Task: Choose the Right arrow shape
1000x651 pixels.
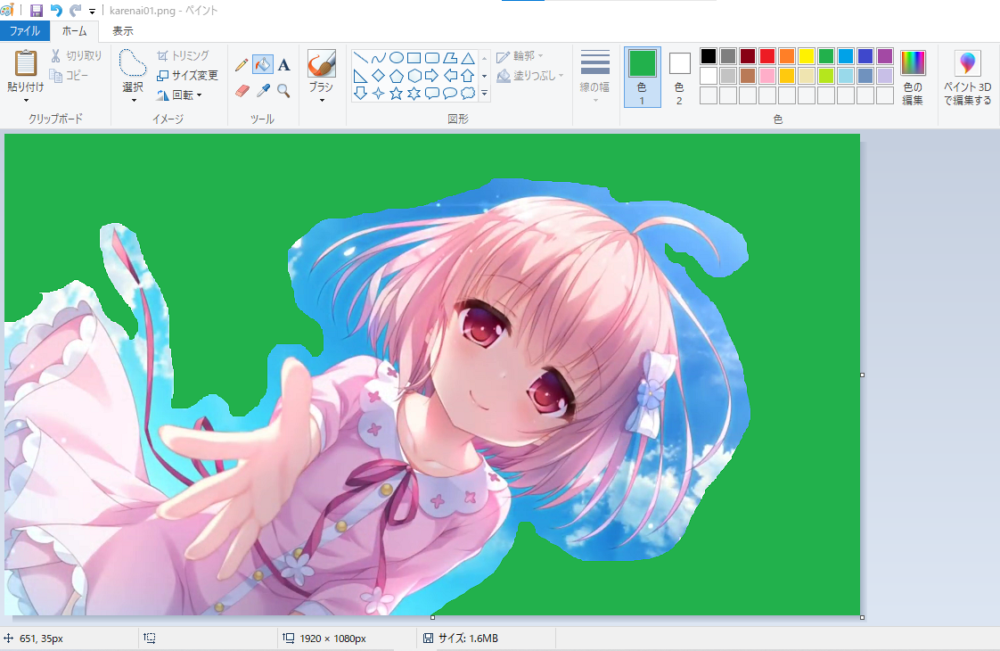Action: click(432, 76)
